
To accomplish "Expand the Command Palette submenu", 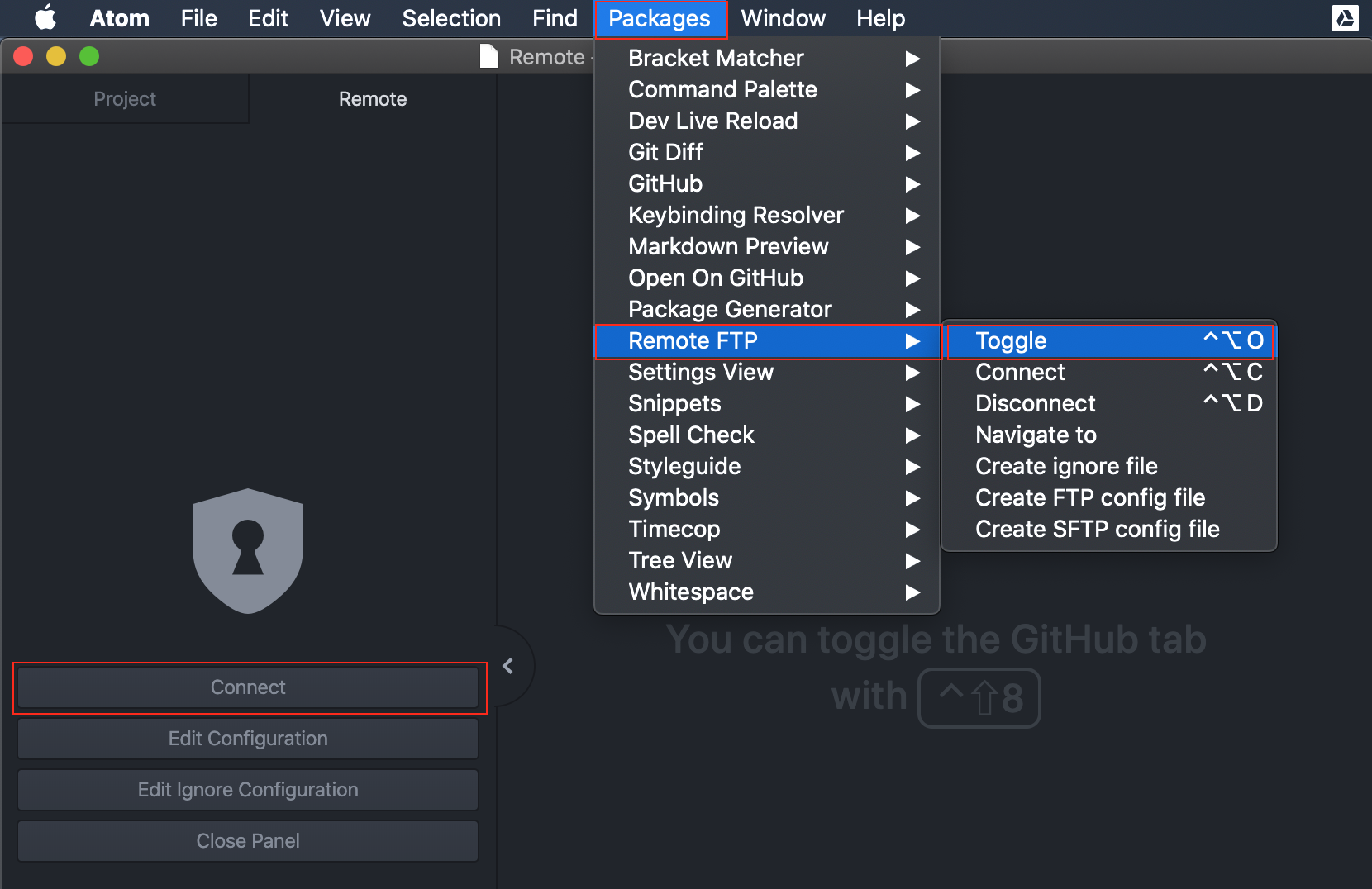I will point(767,89).
